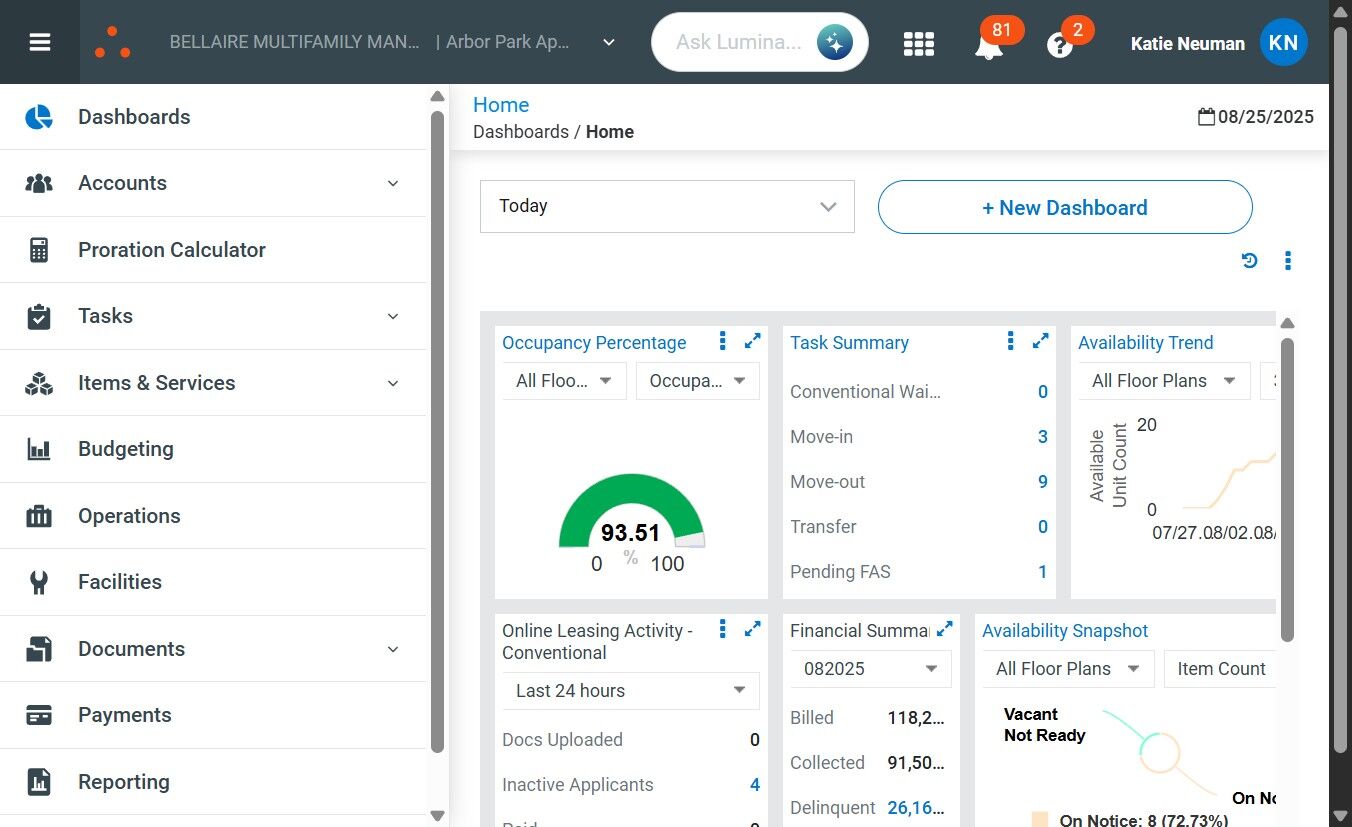
Task: Open Availability Trend All Floor Plans dropdown
Action: pyautogui.click(x=1164, y=381)
